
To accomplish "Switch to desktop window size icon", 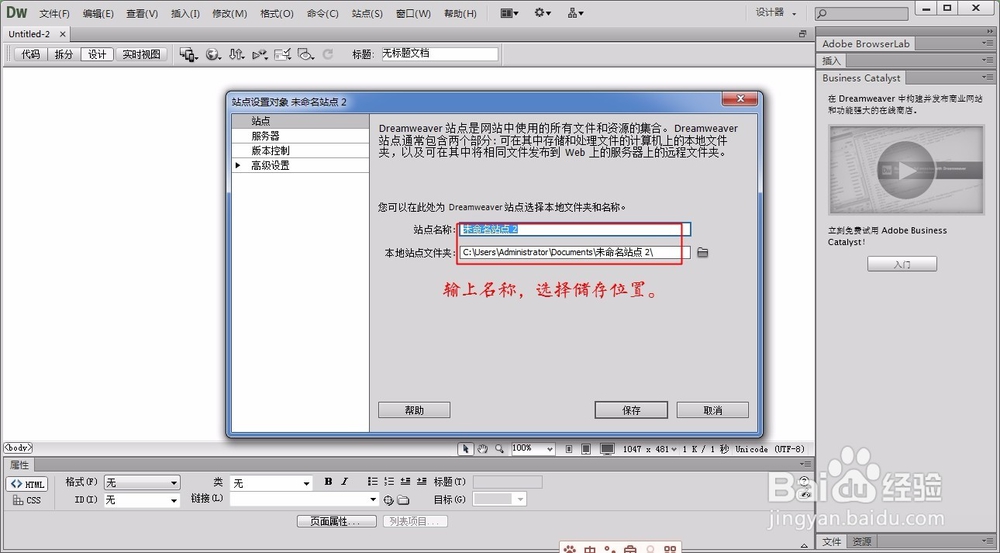I will click(607, 449).
